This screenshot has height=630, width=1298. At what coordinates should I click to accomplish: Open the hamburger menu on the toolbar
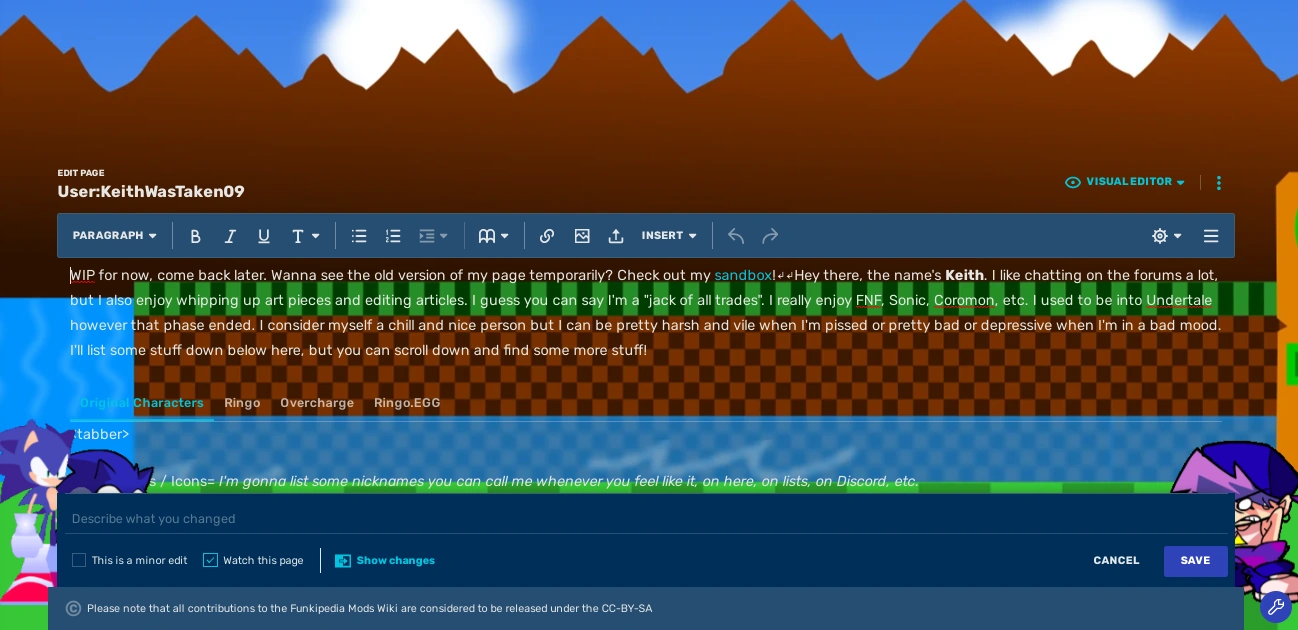1211,235
